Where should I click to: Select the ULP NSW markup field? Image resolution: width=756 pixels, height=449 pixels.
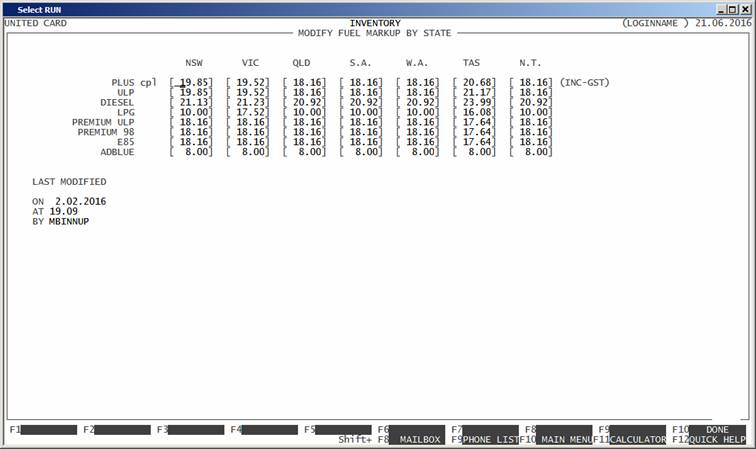click(191, 93)
